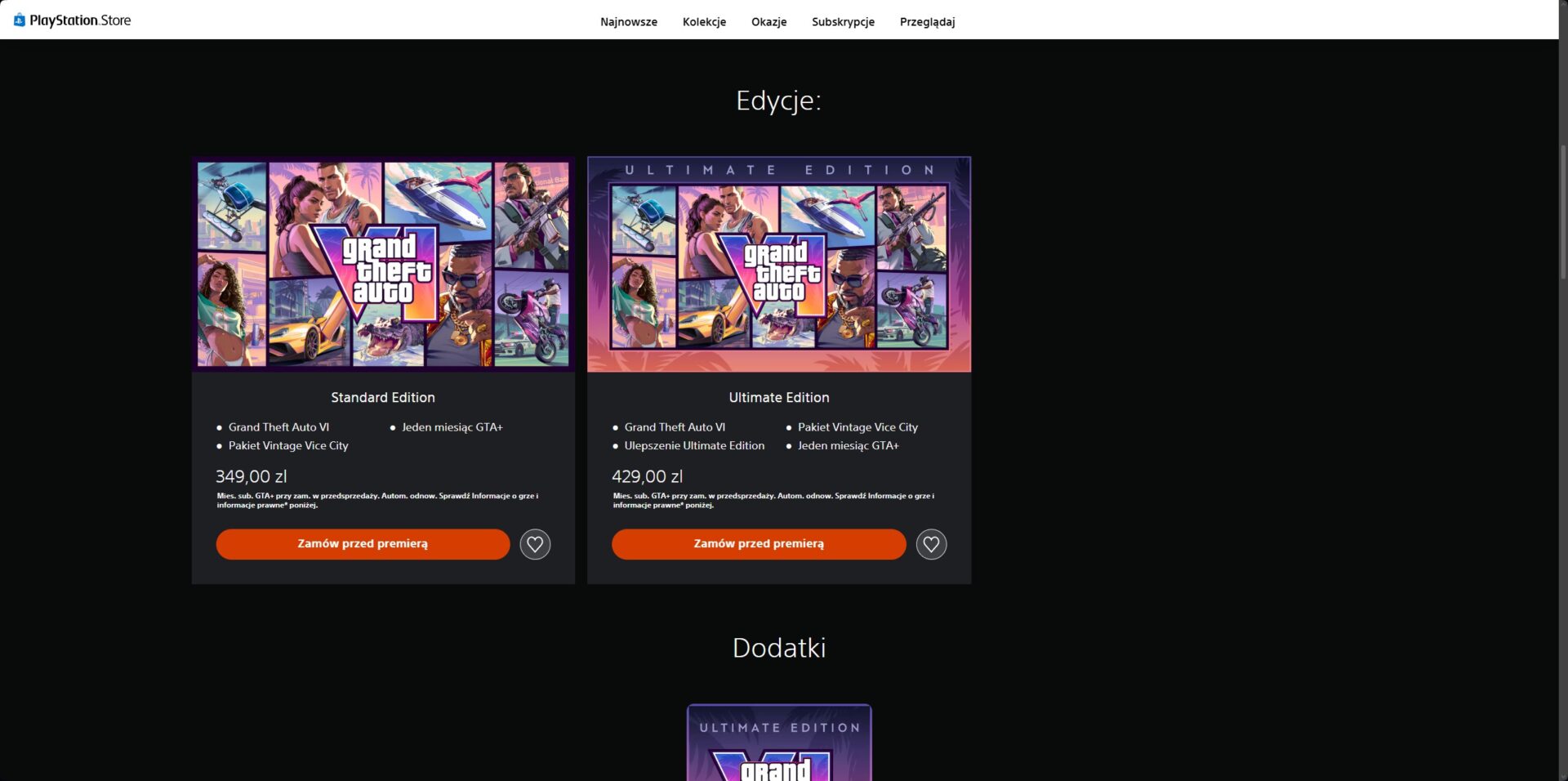Click Pakiet Vintage Vice City in Standard Edition
The height and width of the screenshot is (781, 1568).
pyautogui.click(x=288, y=446)
